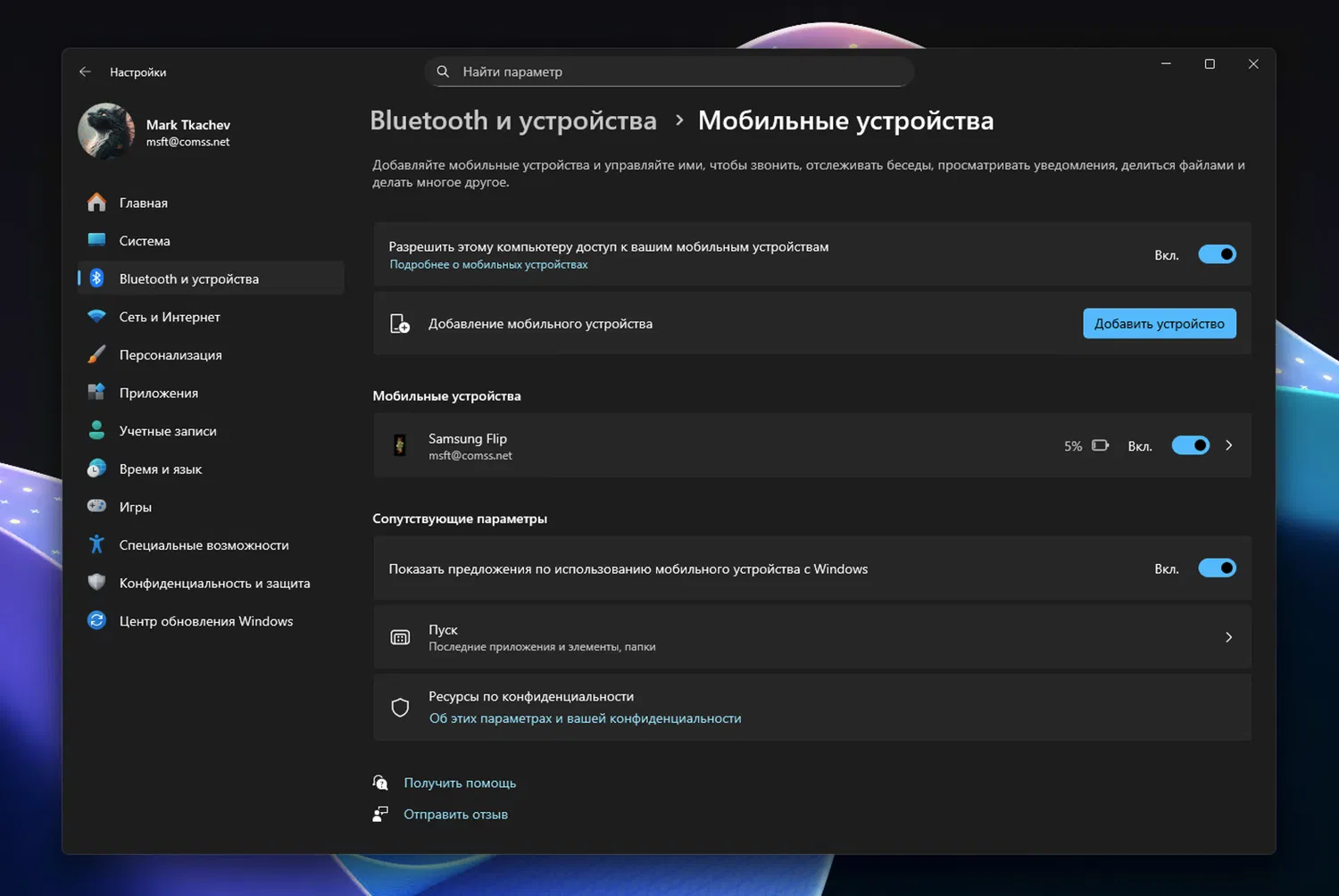The height and width of the screenshot is (896, 1339).
Task: Click Последние приложения и элементы, папки text
Action: 542,646
